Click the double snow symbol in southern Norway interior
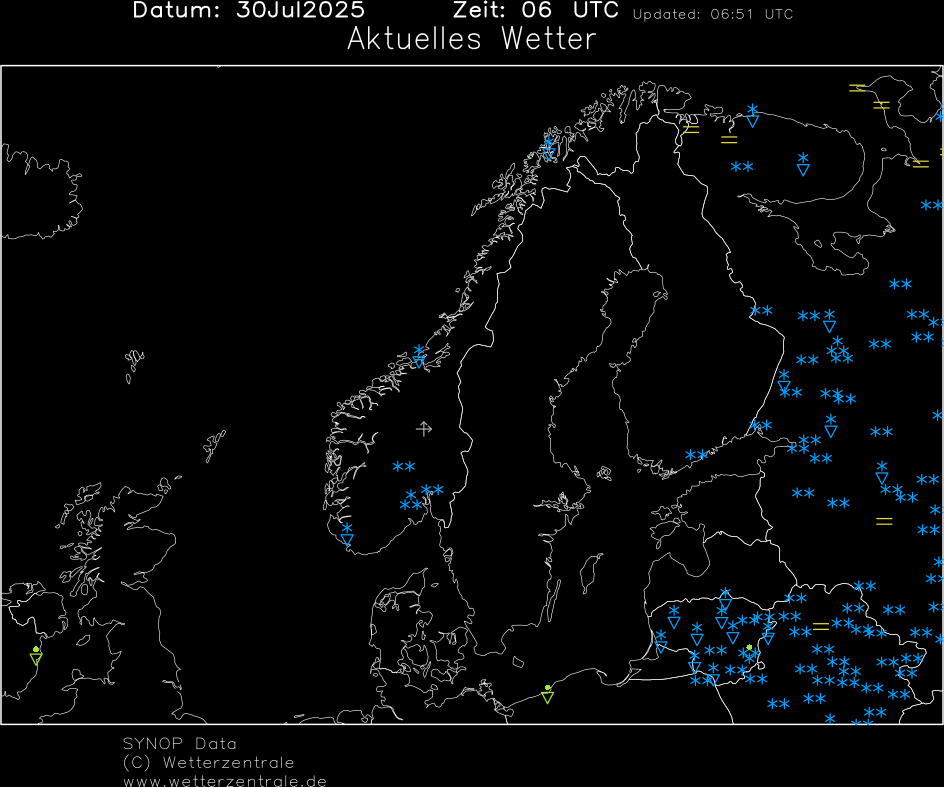The width and height of the screenshot is (944, 787). click(x=404, y=467)
